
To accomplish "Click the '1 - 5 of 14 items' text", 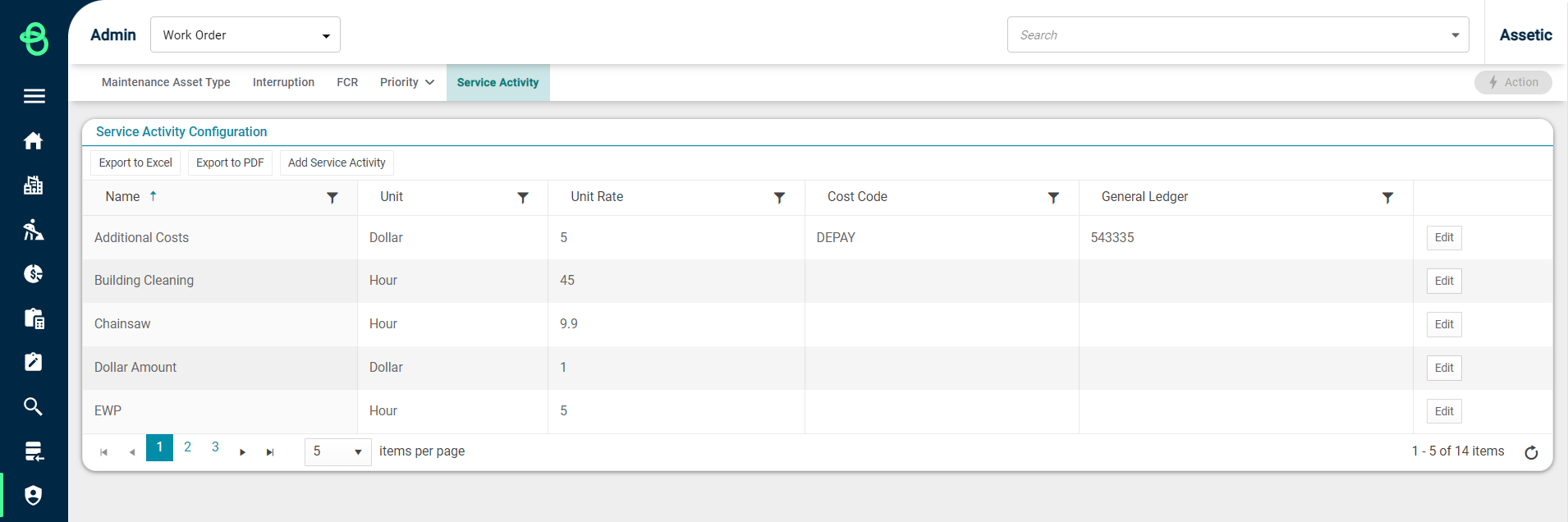I will (x=1458, y=451).
